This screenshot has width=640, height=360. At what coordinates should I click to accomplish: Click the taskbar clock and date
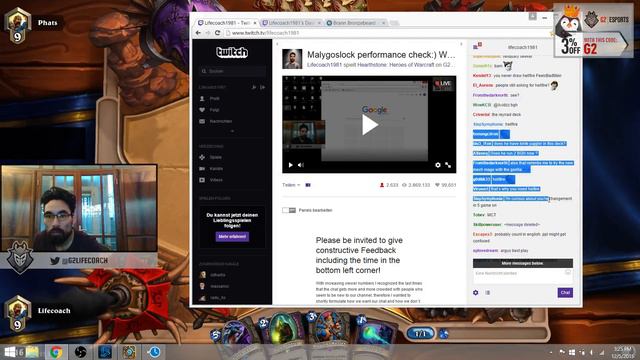click(x=622, y=352)
